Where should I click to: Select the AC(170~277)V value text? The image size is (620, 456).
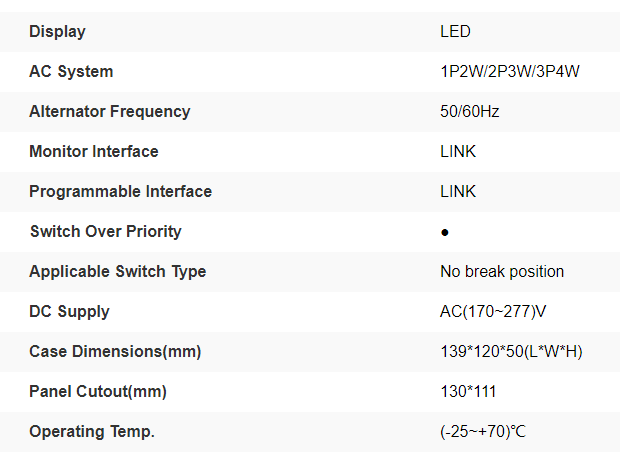493,312
